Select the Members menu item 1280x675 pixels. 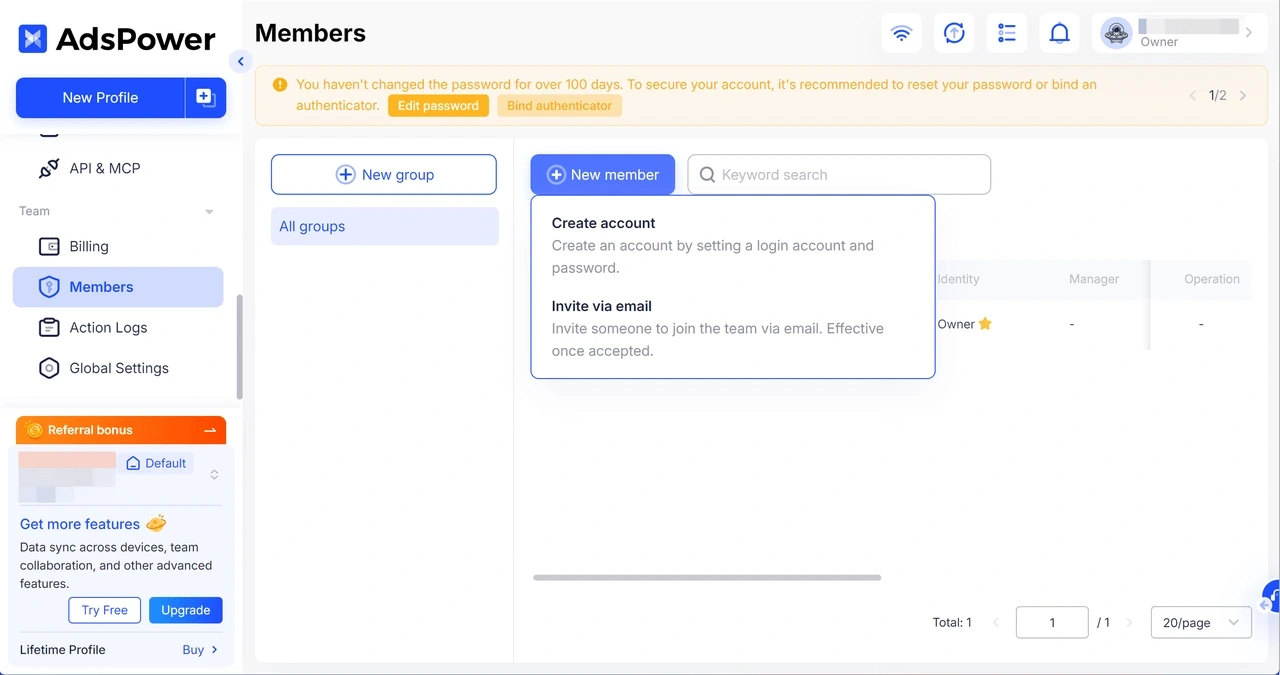(118, 287)
